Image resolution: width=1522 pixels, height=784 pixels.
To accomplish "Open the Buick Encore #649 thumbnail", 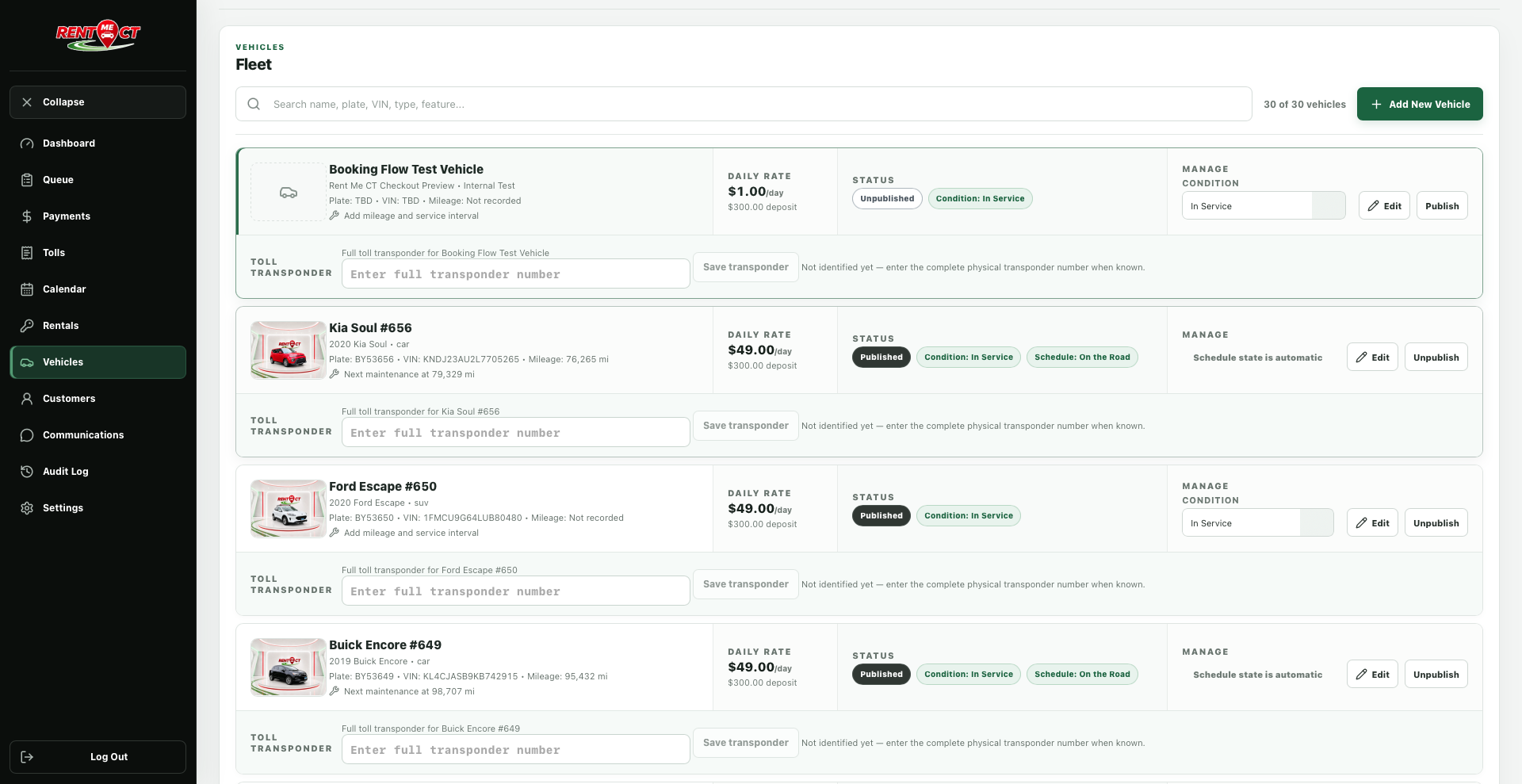I will (x=289, y=667).
